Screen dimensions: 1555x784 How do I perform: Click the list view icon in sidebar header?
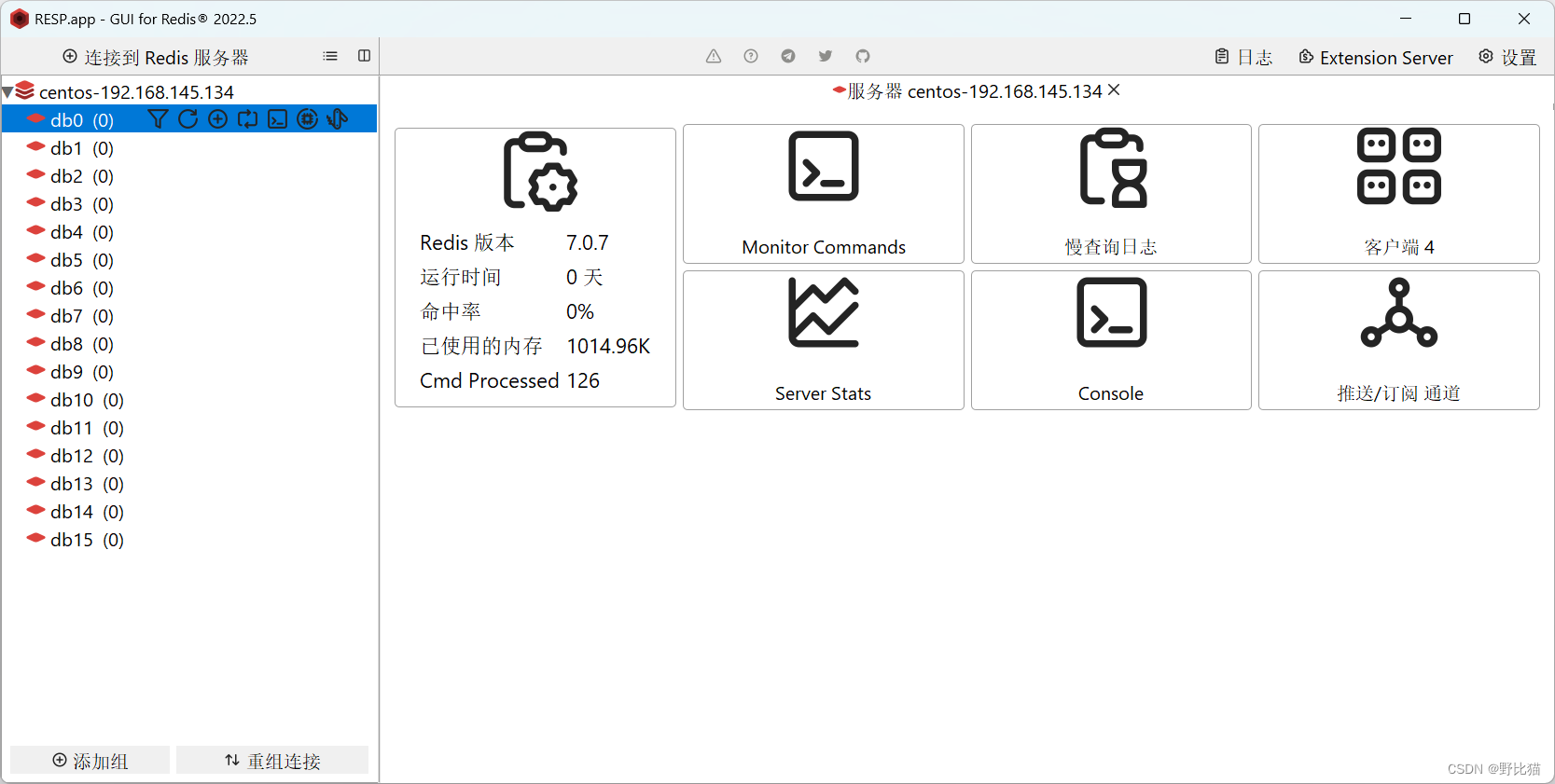[330, 56]
